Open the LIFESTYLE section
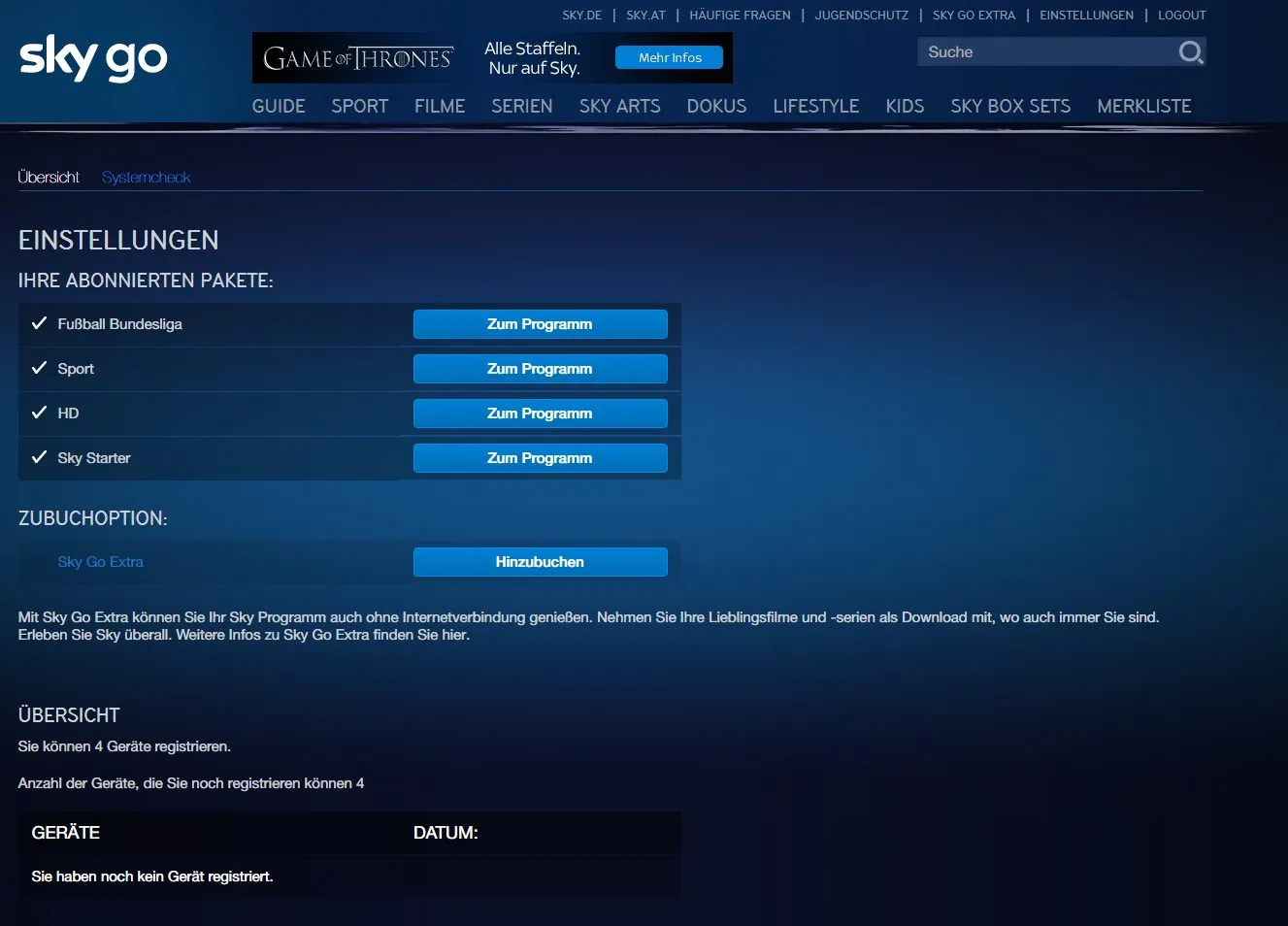 pyautogui.click(x=816, y=106)
